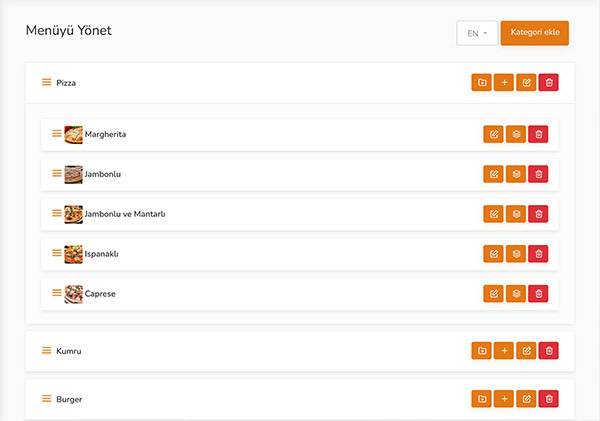
Task: Expand the Kumru category
Action: [x=68, y=351]
